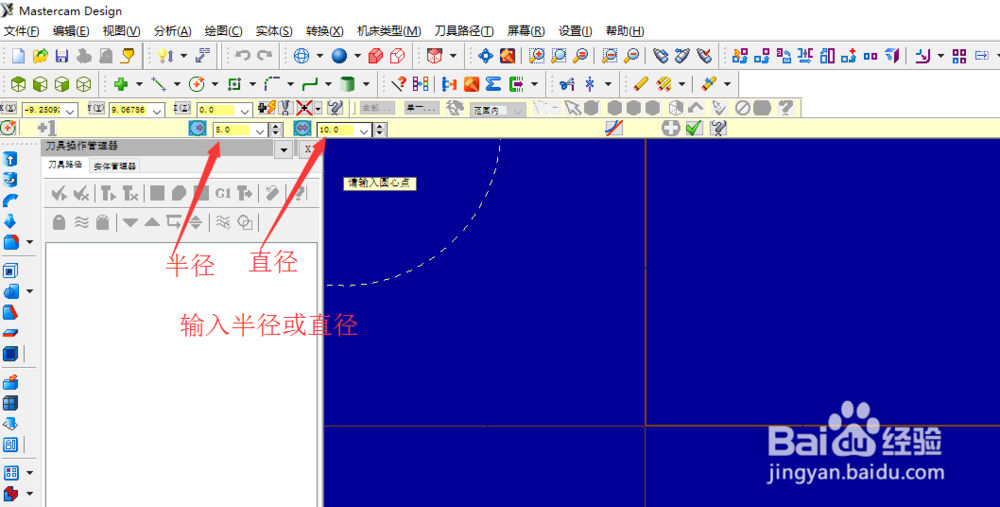The image size is (1000, 507).
Task: Click the FastPoint lightning icon
Action: 268,108
